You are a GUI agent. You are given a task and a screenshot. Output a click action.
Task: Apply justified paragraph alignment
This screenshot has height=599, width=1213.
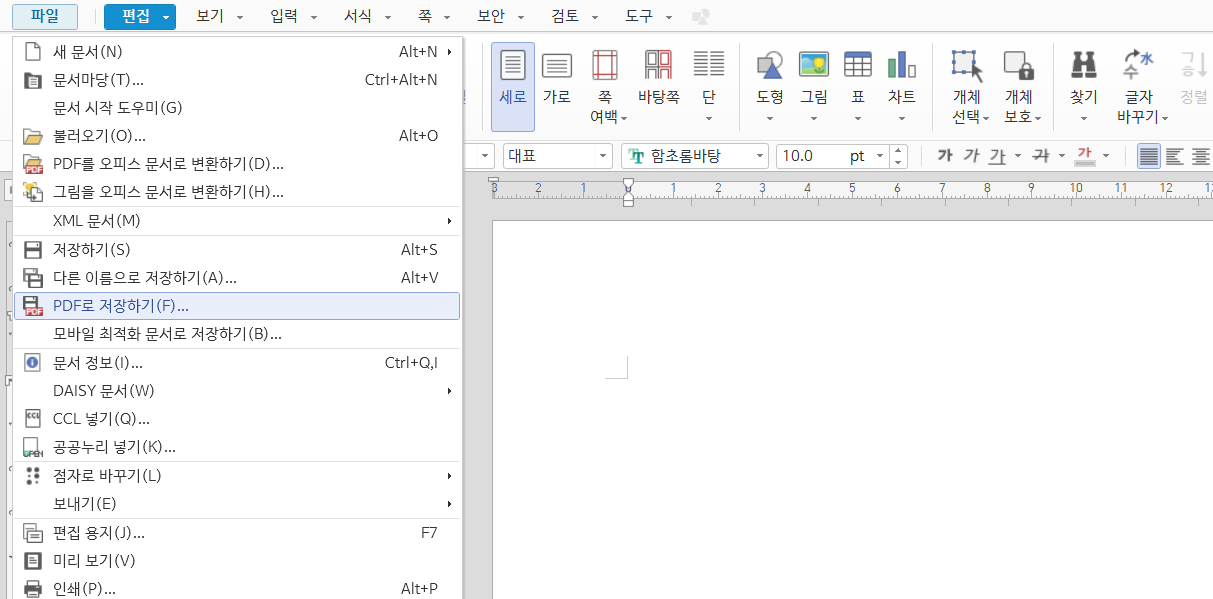[1149, 156]
